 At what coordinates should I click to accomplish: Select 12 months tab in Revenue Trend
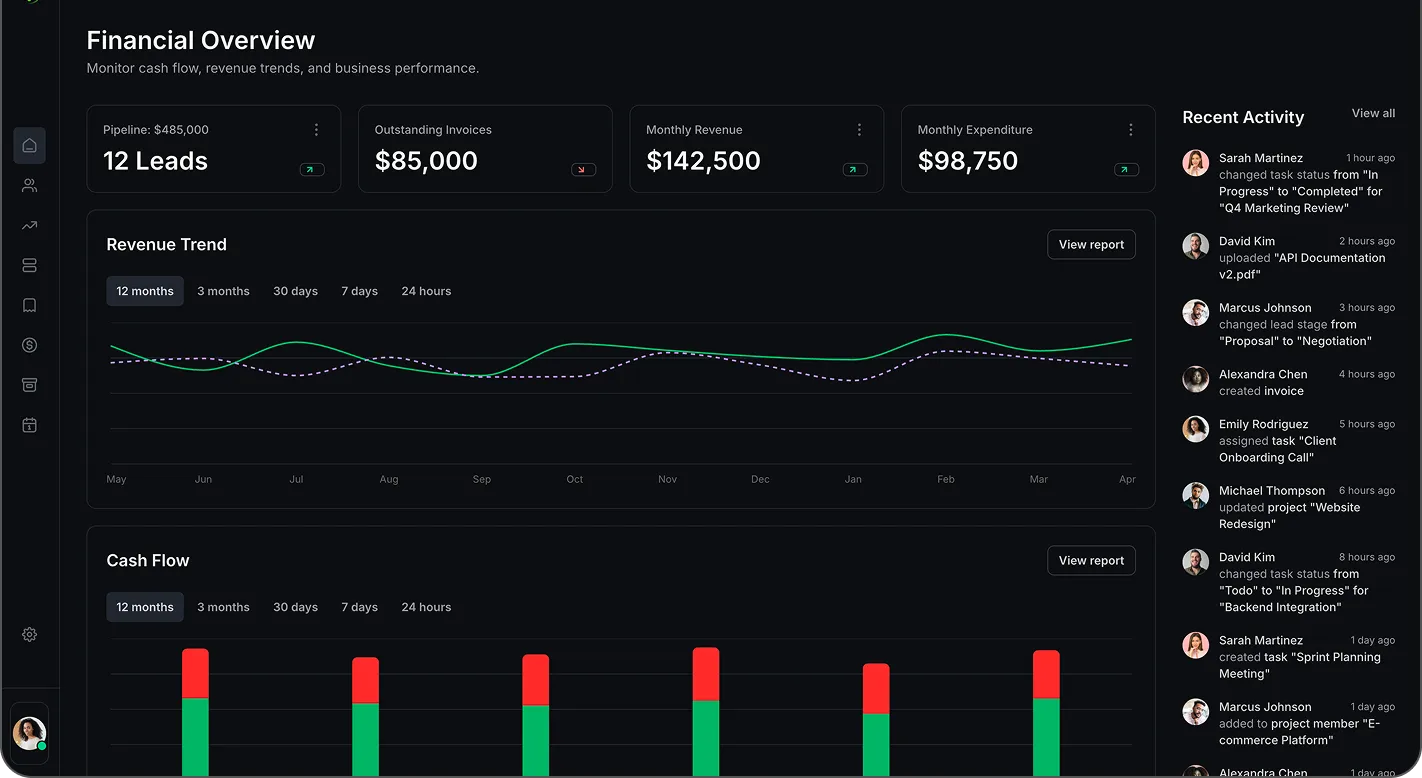pos(145,291)
